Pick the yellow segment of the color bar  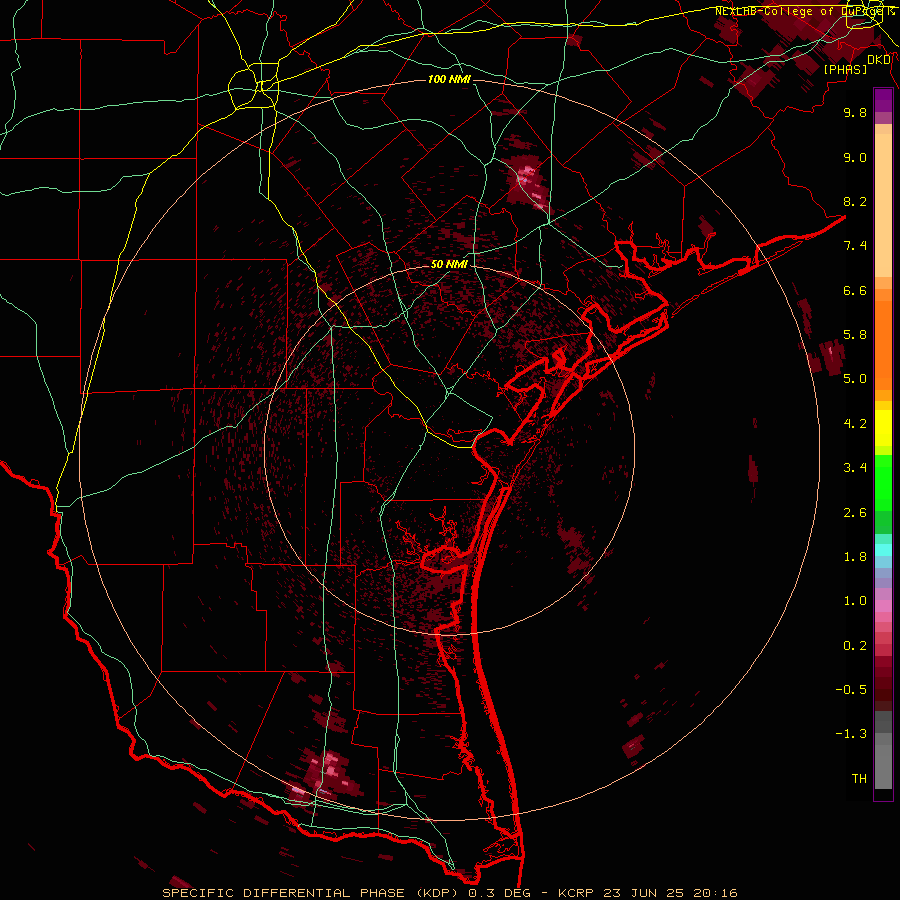[x=883, y=428]
